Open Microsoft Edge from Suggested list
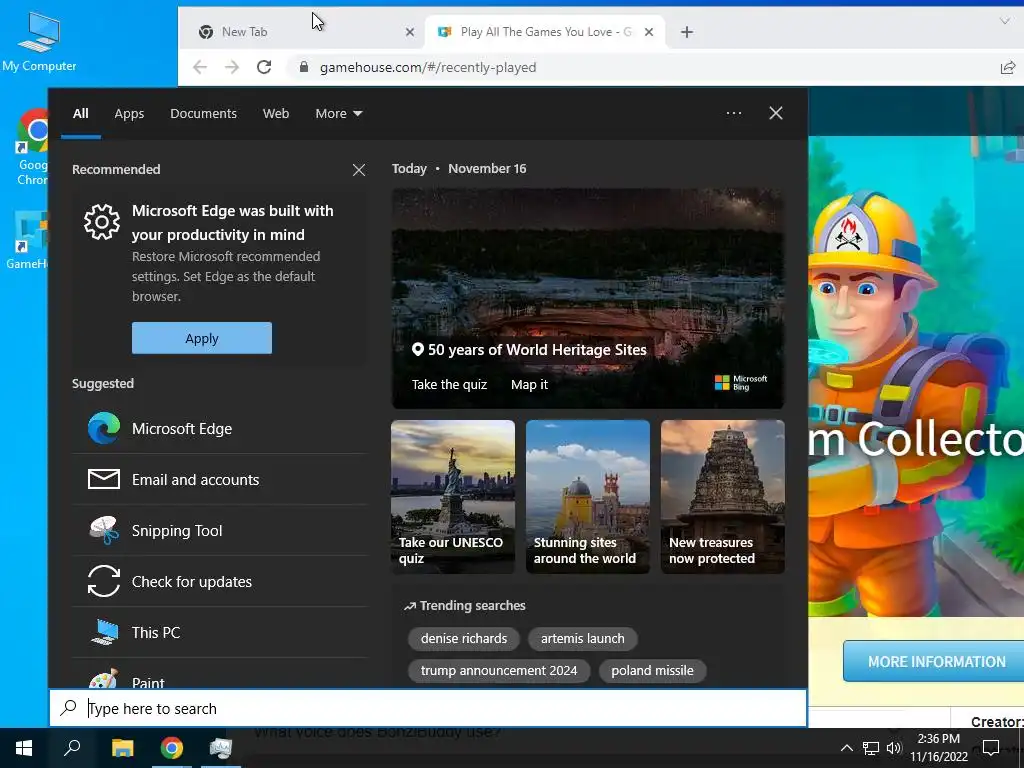Screen dimensions: 1024x768 (x=219, y=428)
